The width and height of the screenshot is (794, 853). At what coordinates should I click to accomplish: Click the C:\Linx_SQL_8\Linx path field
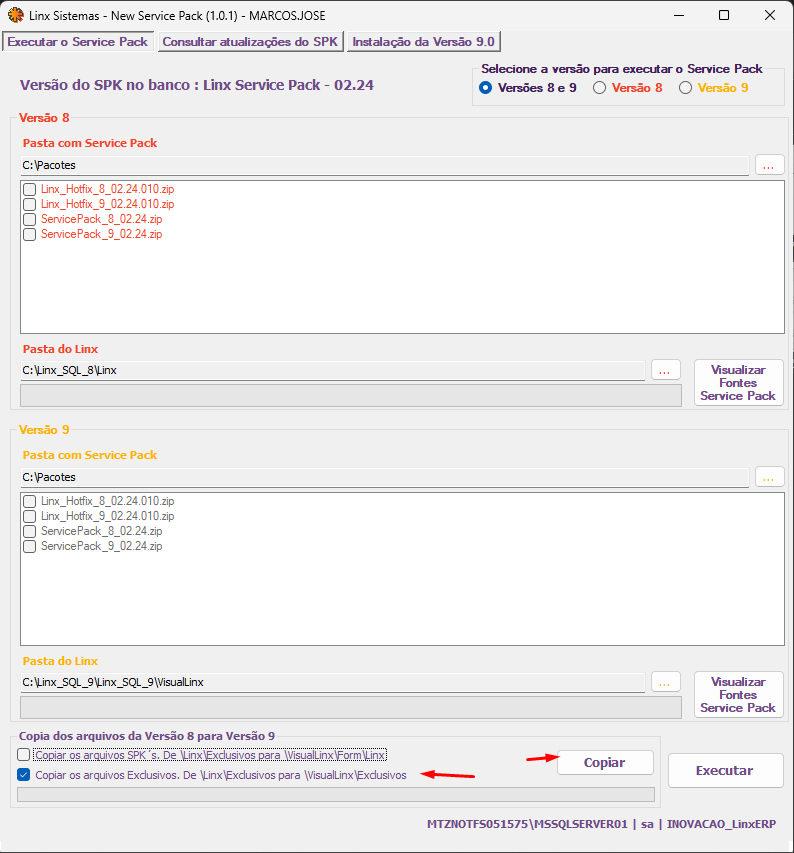pos(332,370)
